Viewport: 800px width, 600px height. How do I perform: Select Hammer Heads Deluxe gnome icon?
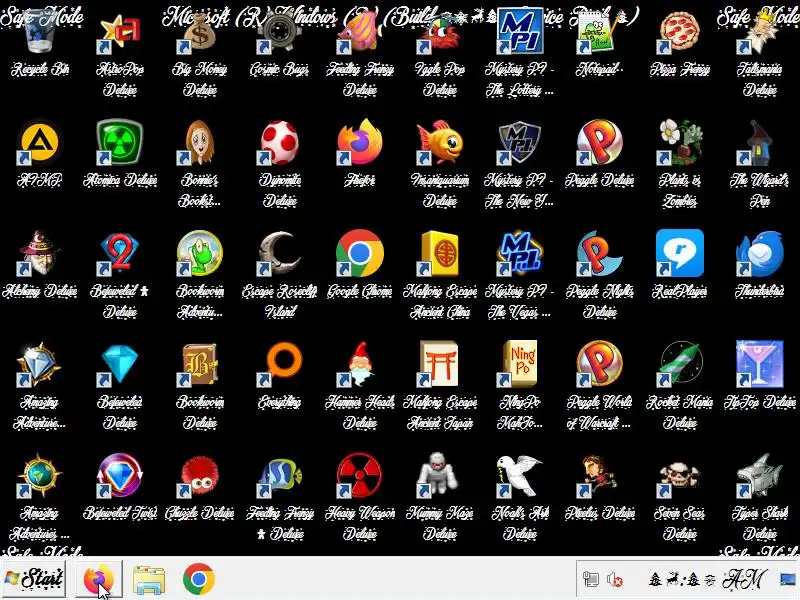(x=360, y=364)
